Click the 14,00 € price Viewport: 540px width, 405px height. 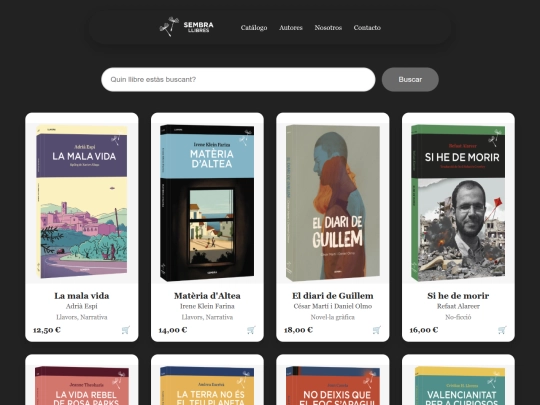[x=173, y=330]
